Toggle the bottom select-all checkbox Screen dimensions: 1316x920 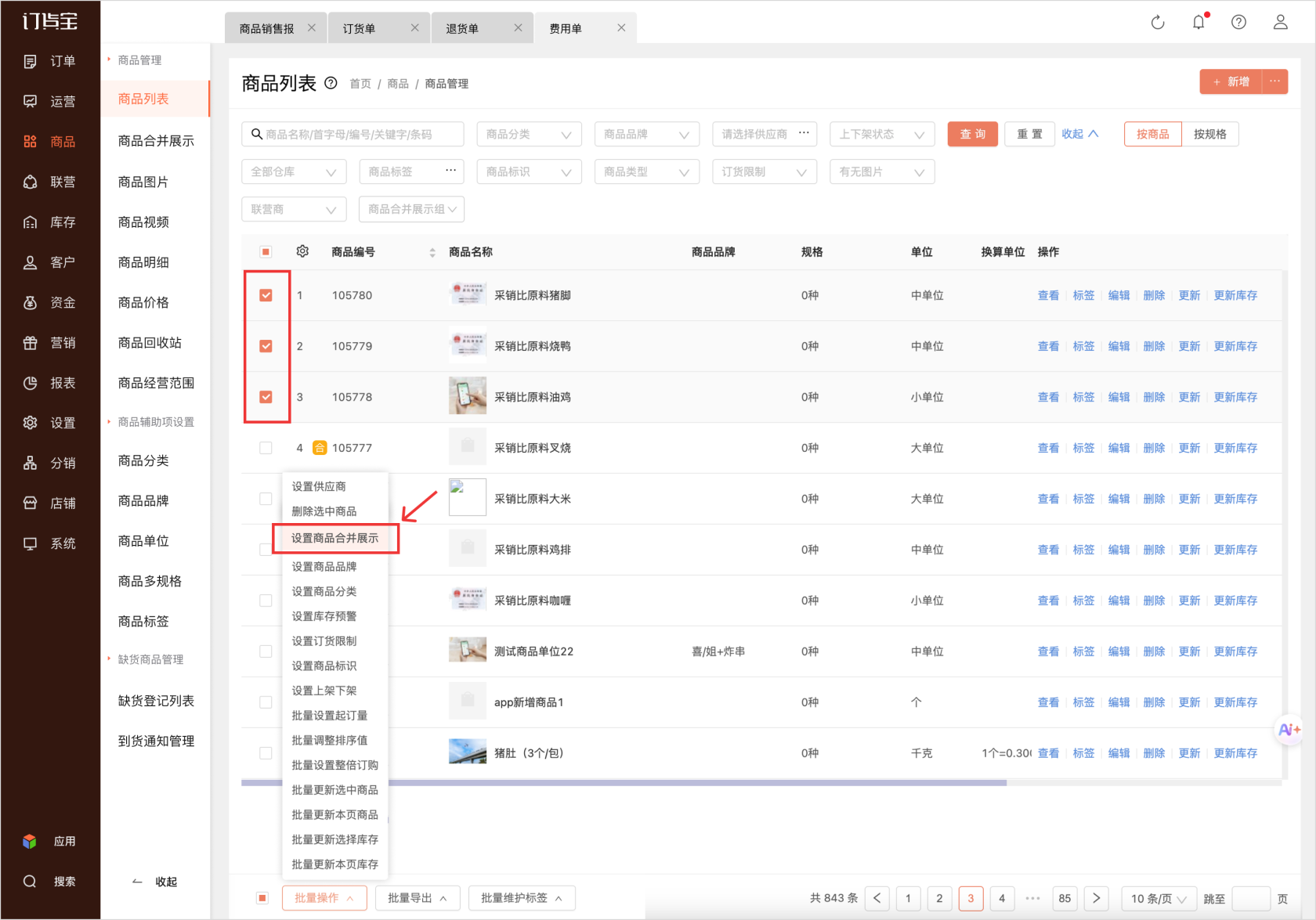pos(262,898)
